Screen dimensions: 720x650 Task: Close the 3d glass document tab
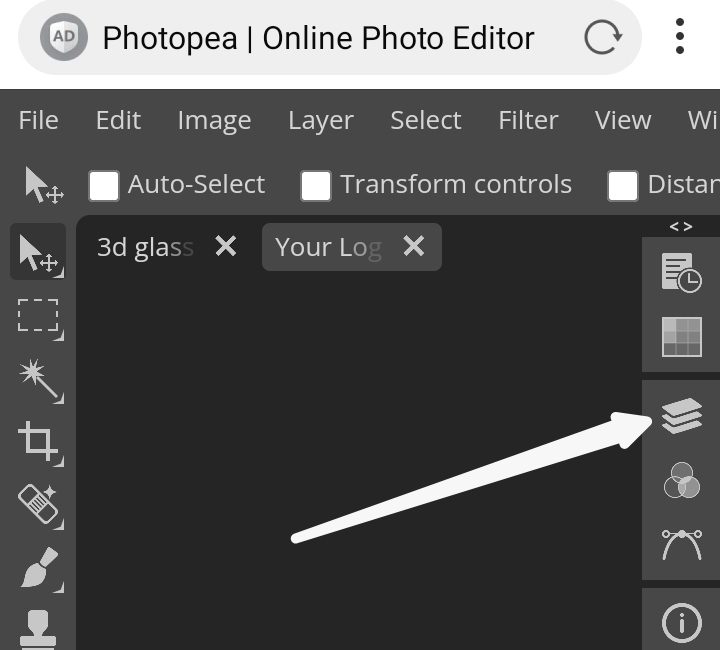(226, 246)
